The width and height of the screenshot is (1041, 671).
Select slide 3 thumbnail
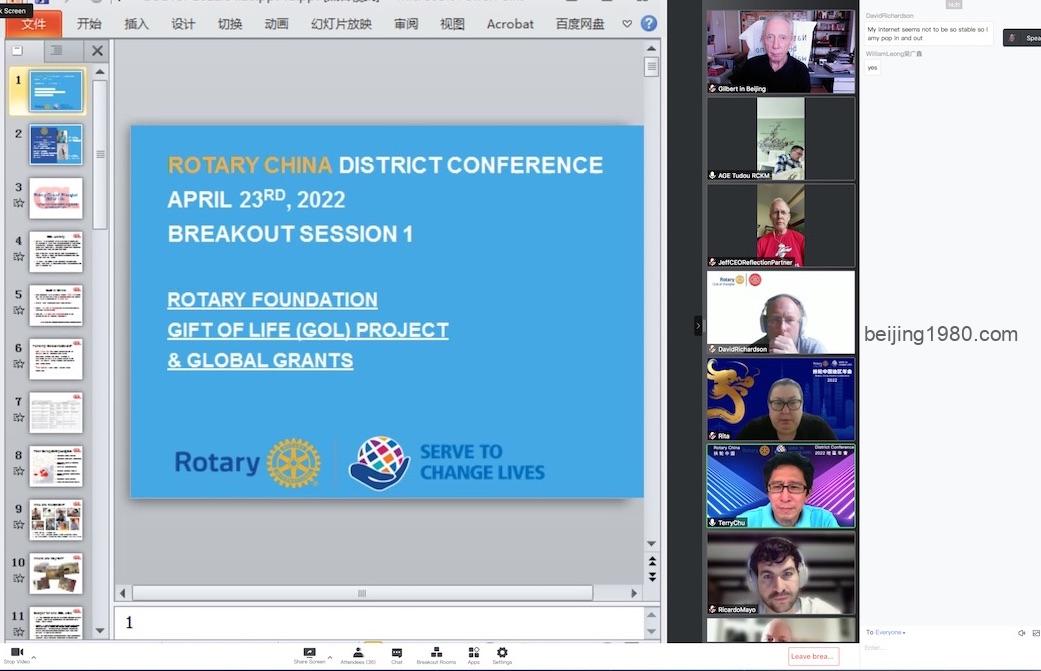(56, 198)
